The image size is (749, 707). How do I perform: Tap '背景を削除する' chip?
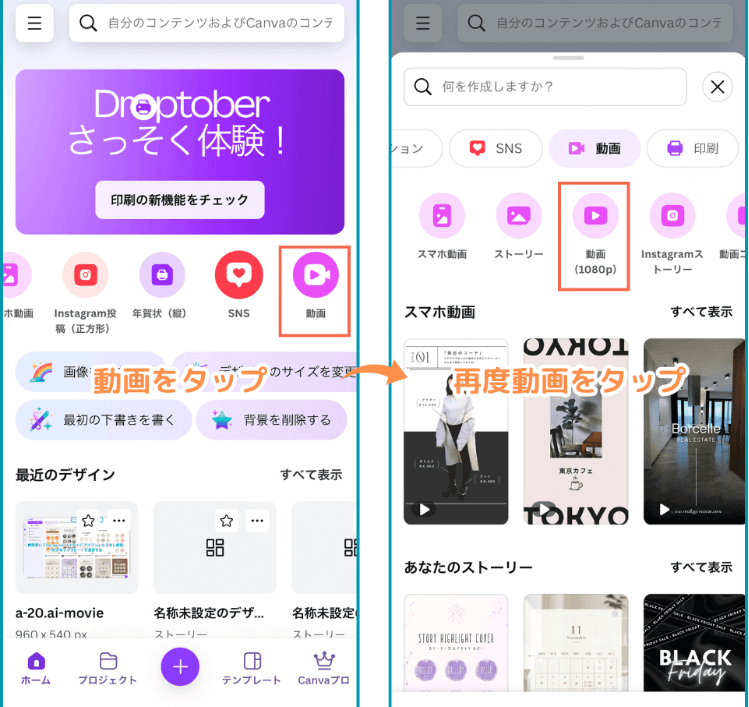[271, 420]
